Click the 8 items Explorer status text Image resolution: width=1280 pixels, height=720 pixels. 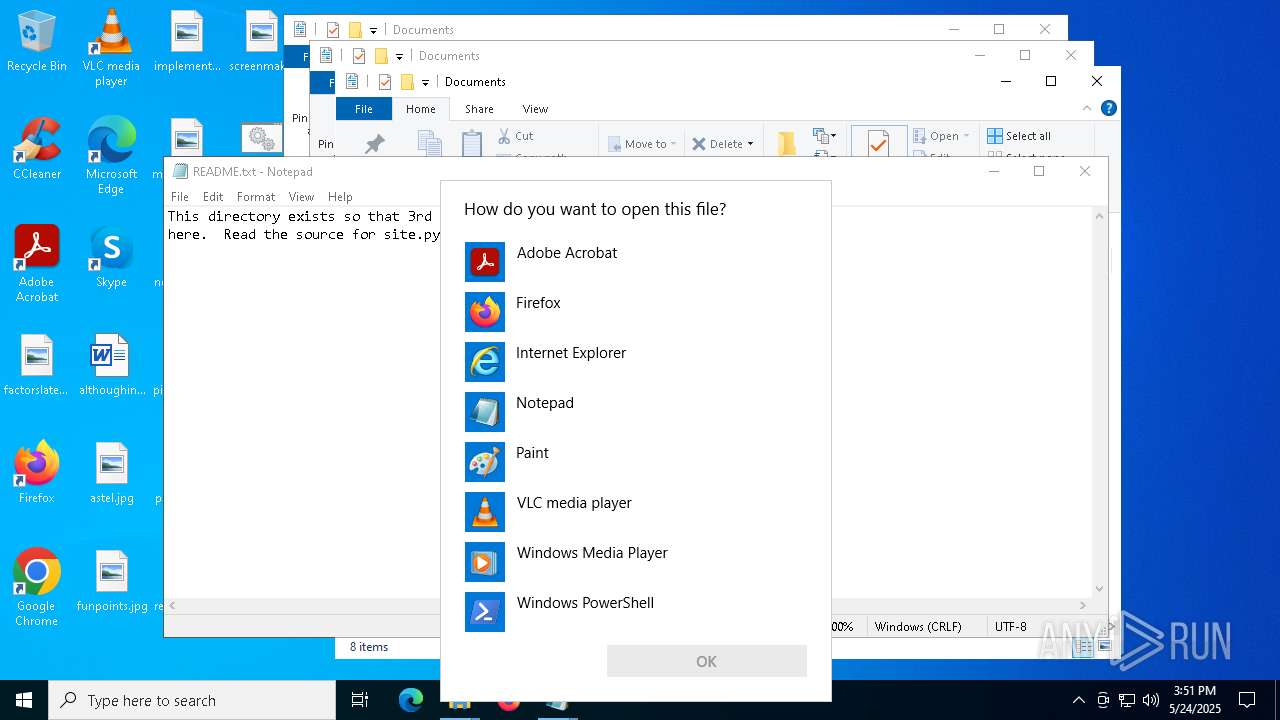pos(369,647)
